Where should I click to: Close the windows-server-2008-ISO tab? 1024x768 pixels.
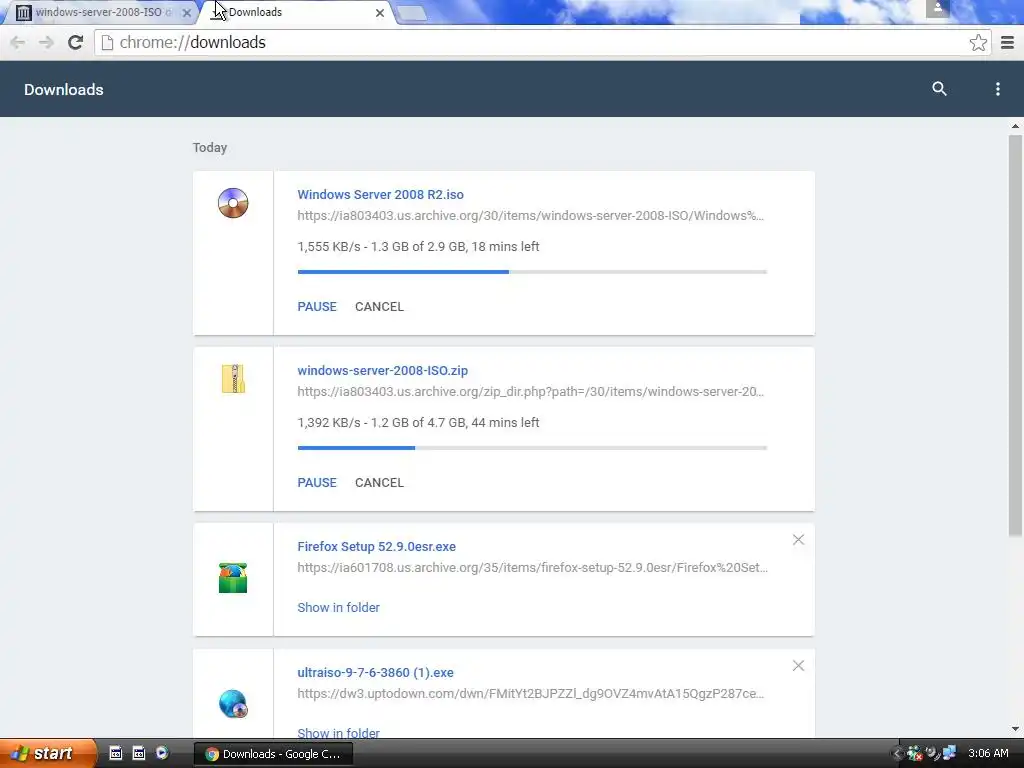pos(187,12)
